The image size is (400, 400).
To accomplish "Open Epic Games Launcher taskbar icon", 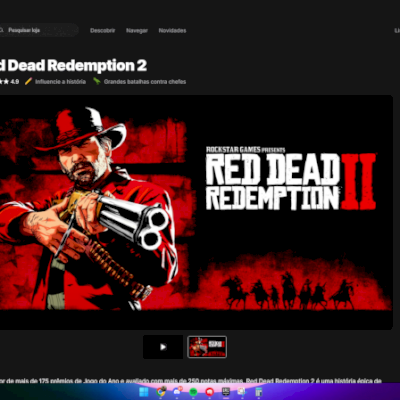I will tap(226, 392).
